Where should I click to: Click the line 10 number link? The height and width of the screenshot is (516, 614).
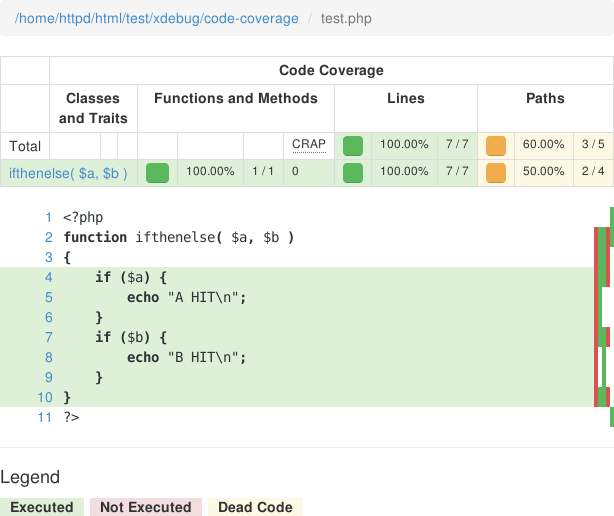pos(45,397)
